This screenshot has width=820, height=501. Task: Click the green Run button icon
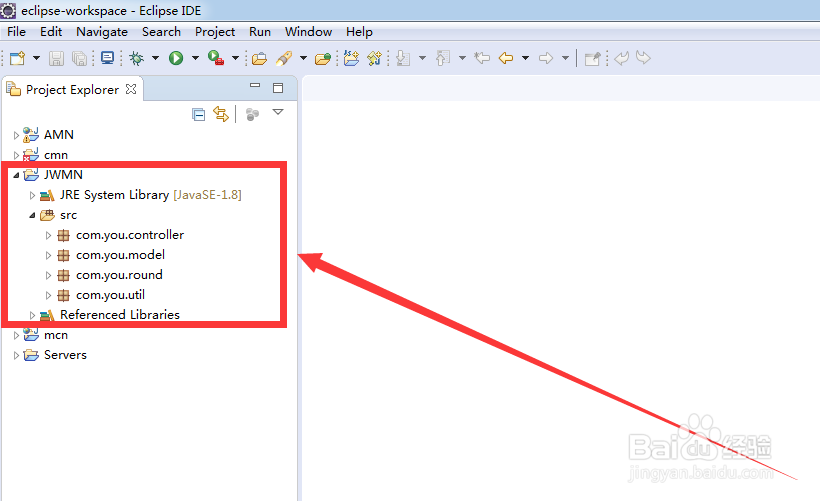176,58
